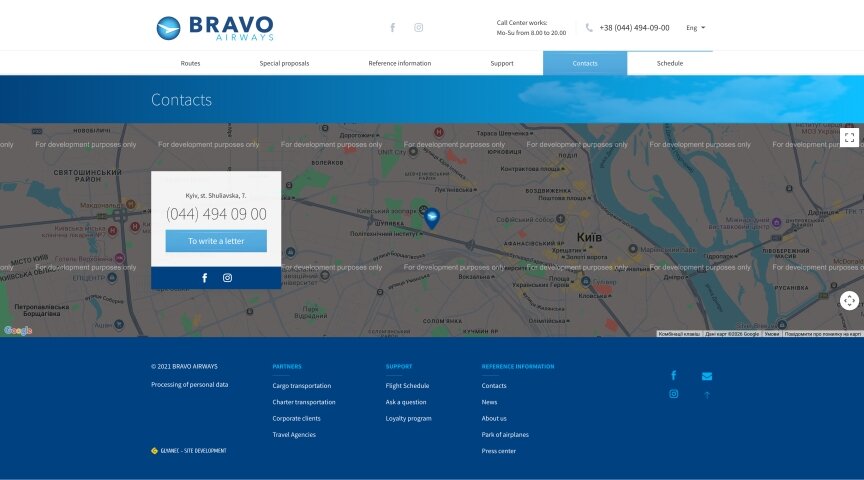Open Cargo transportation footer link

301,386
